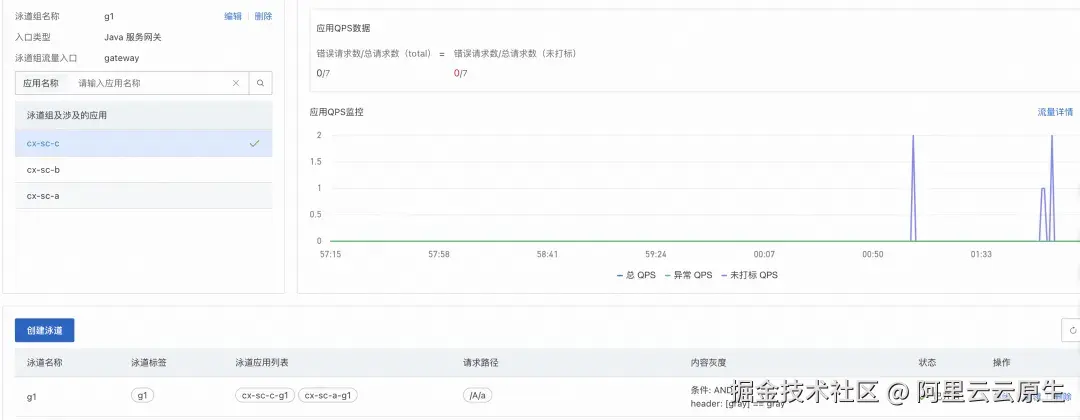Image resolution: width=1080 pixels, height=420 pixels.
Task: Click the /A/a request path tag
Action: click(477, 395)
